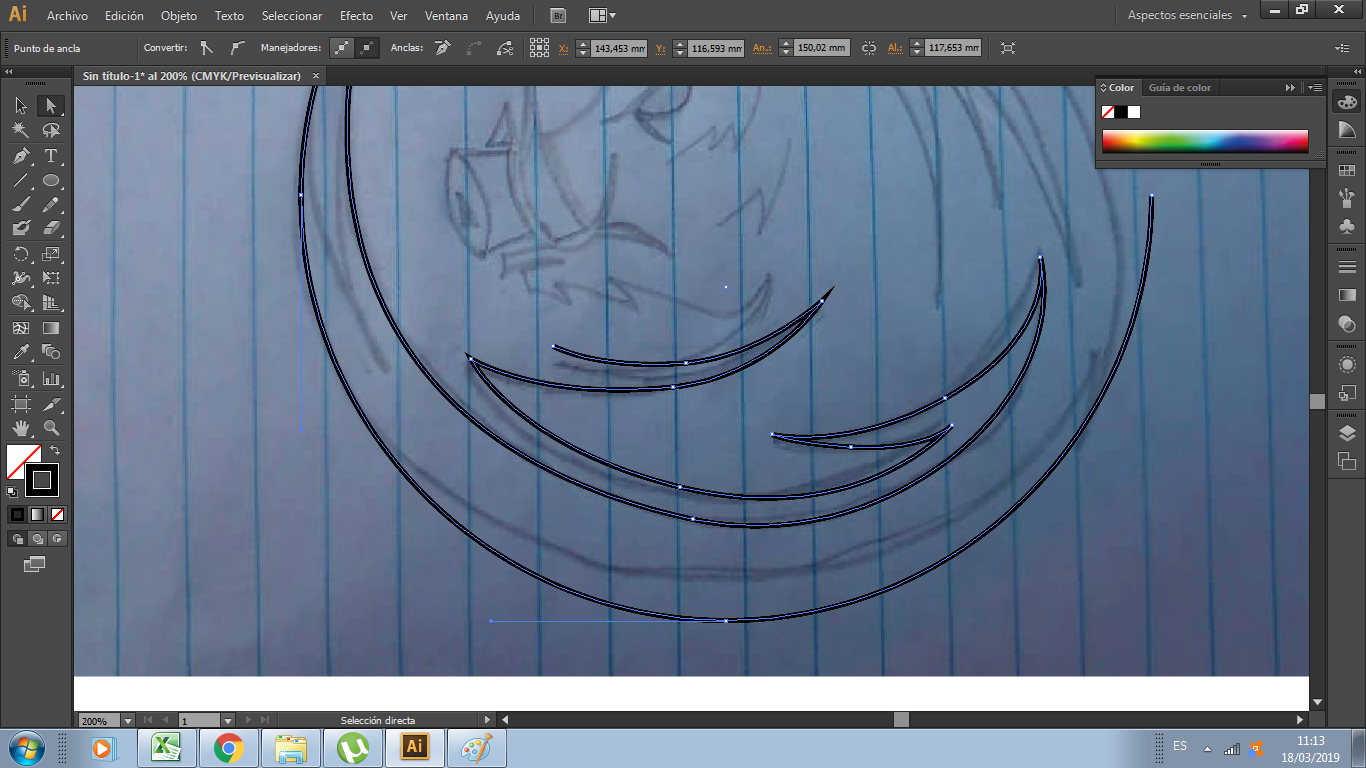The height and width of the screenshot is (768, 1366).
Task: Switch to the Guía de color tab
Action: tap(1180, 88)
